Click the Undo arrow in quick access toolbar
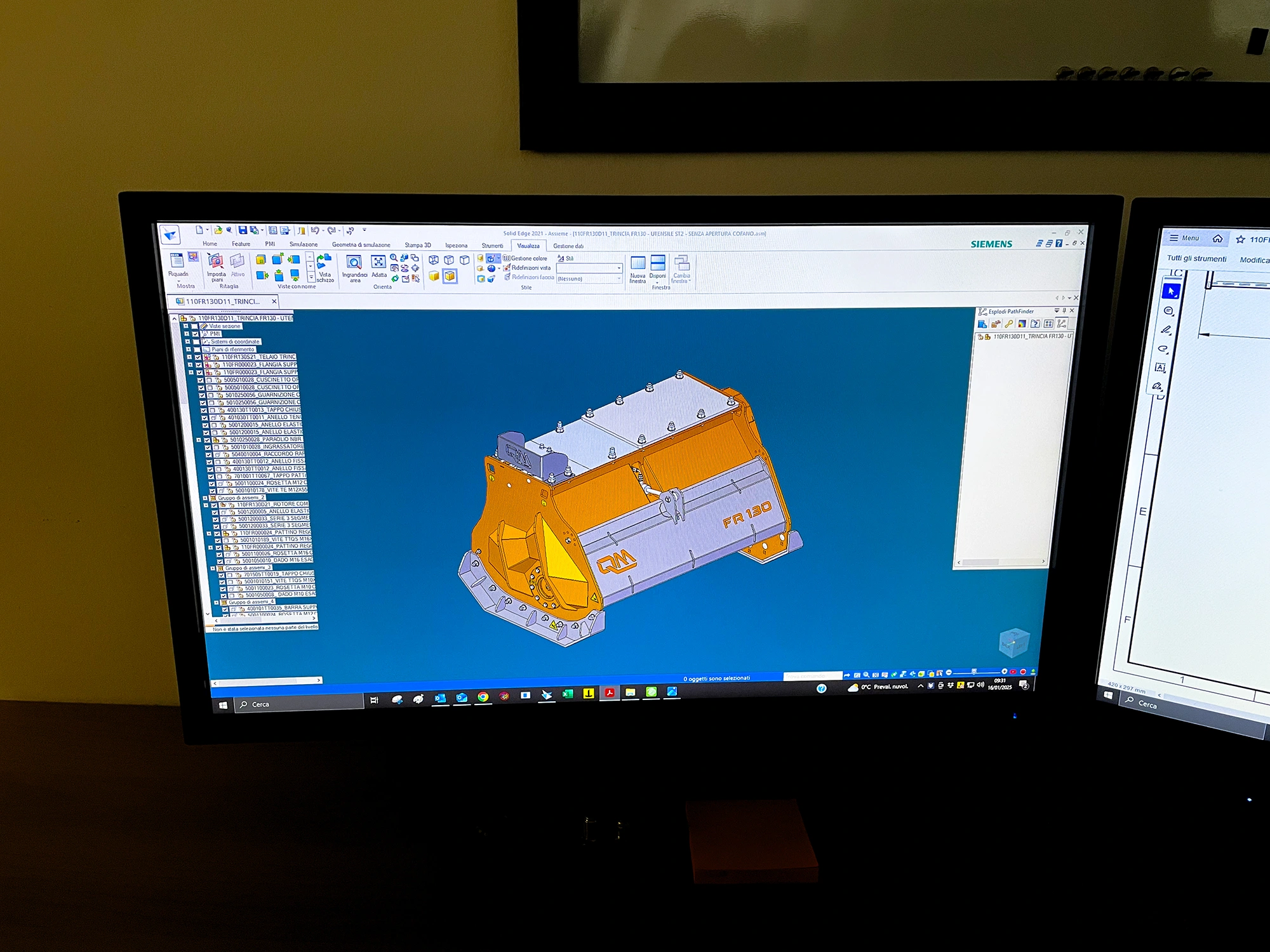Viewport: 1270px width, 952px height. [x=314, y=230]
